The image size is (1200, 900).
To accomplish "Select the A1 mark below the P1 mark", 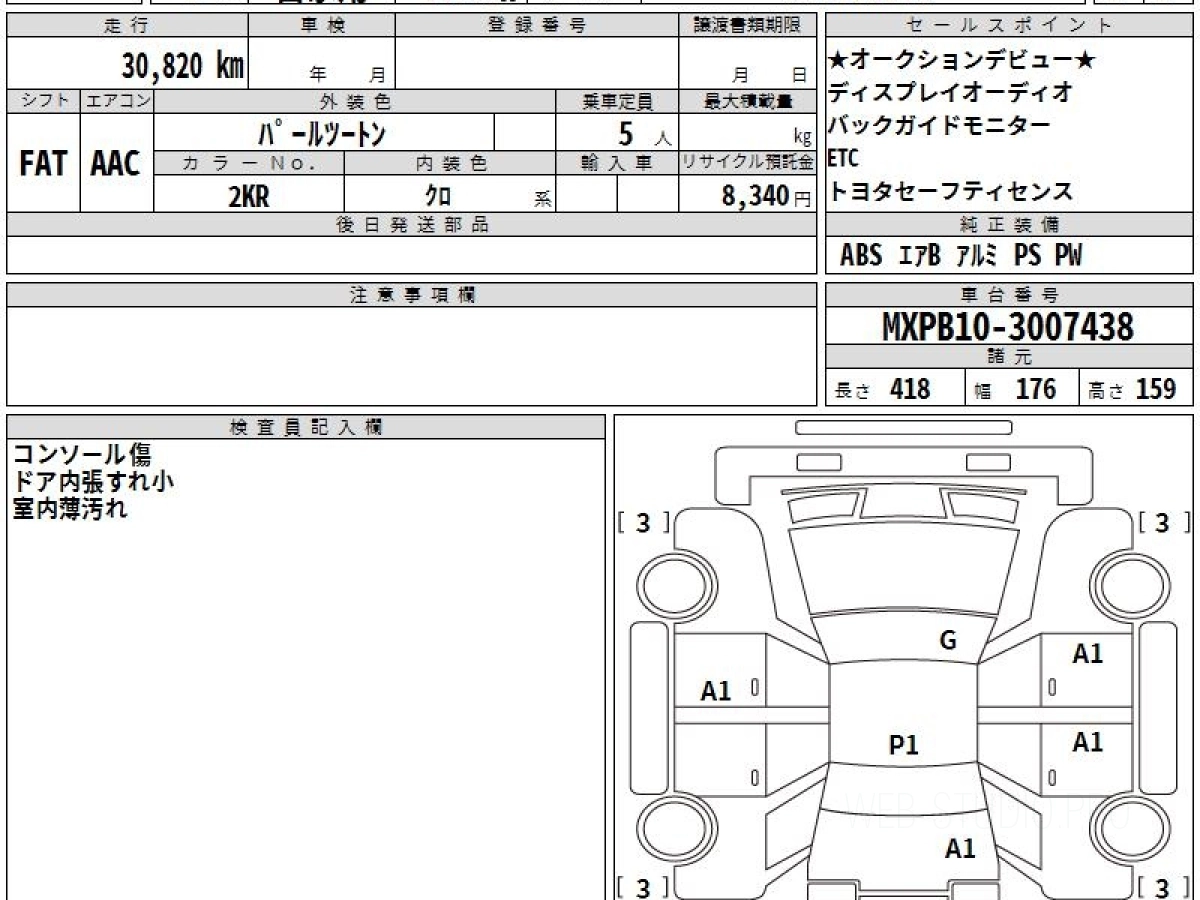I will point(960,849).
